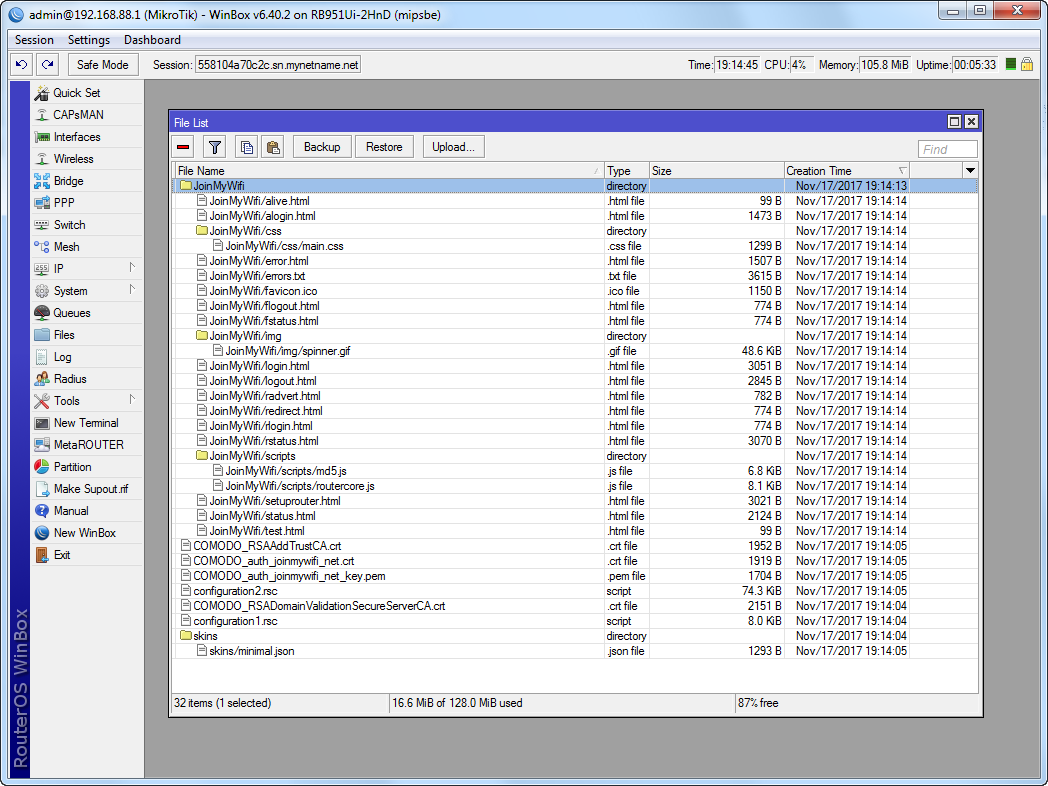Click the Backup button

tap(322, 147)
